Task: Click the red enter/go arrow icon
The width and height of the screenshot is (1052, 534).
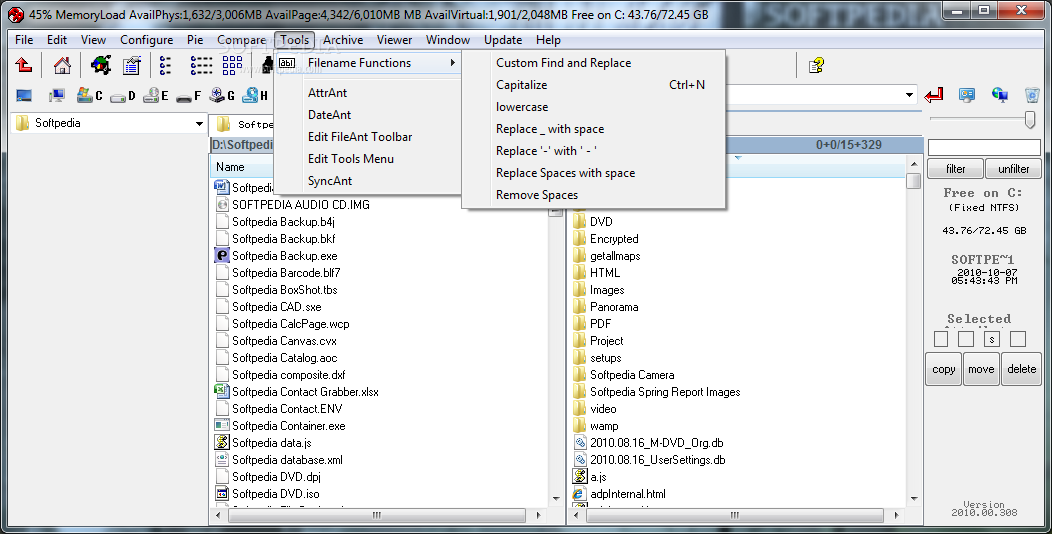Action: click(x=934, y=95)
